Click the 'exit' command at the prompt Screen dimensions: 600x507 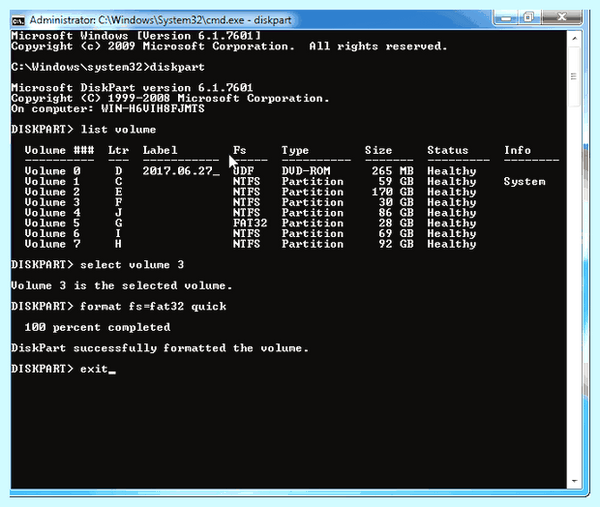point(94,369)
